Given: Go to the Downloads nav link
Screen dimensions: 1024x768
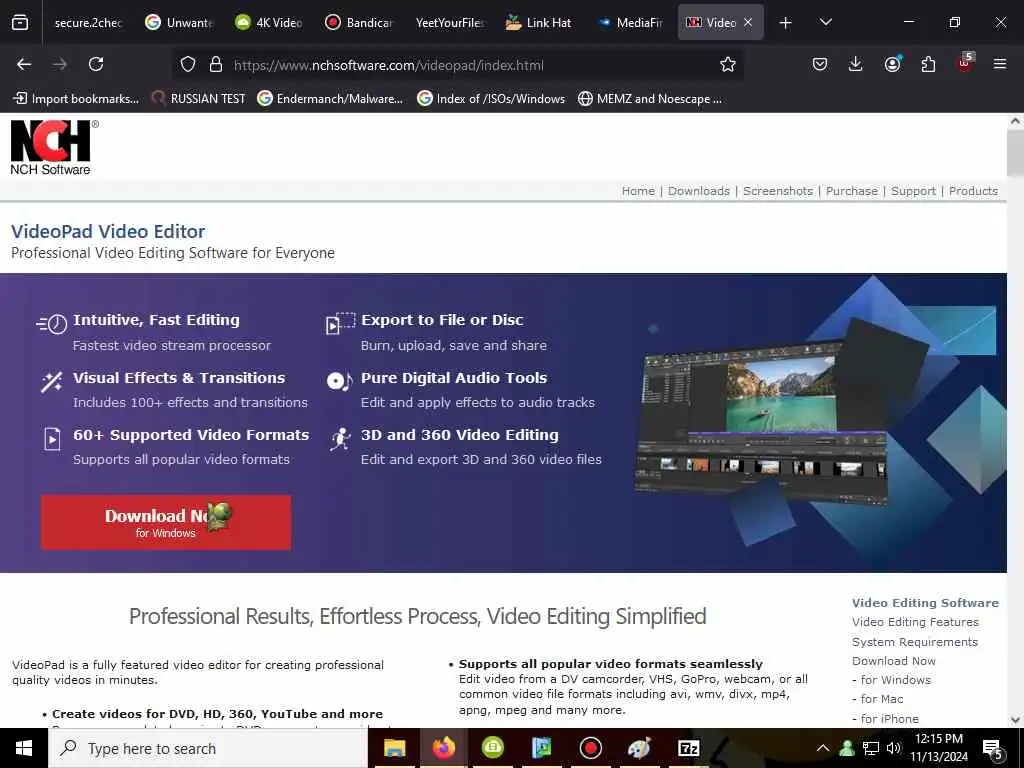Looking at the screenshot, I should (699, 191).
